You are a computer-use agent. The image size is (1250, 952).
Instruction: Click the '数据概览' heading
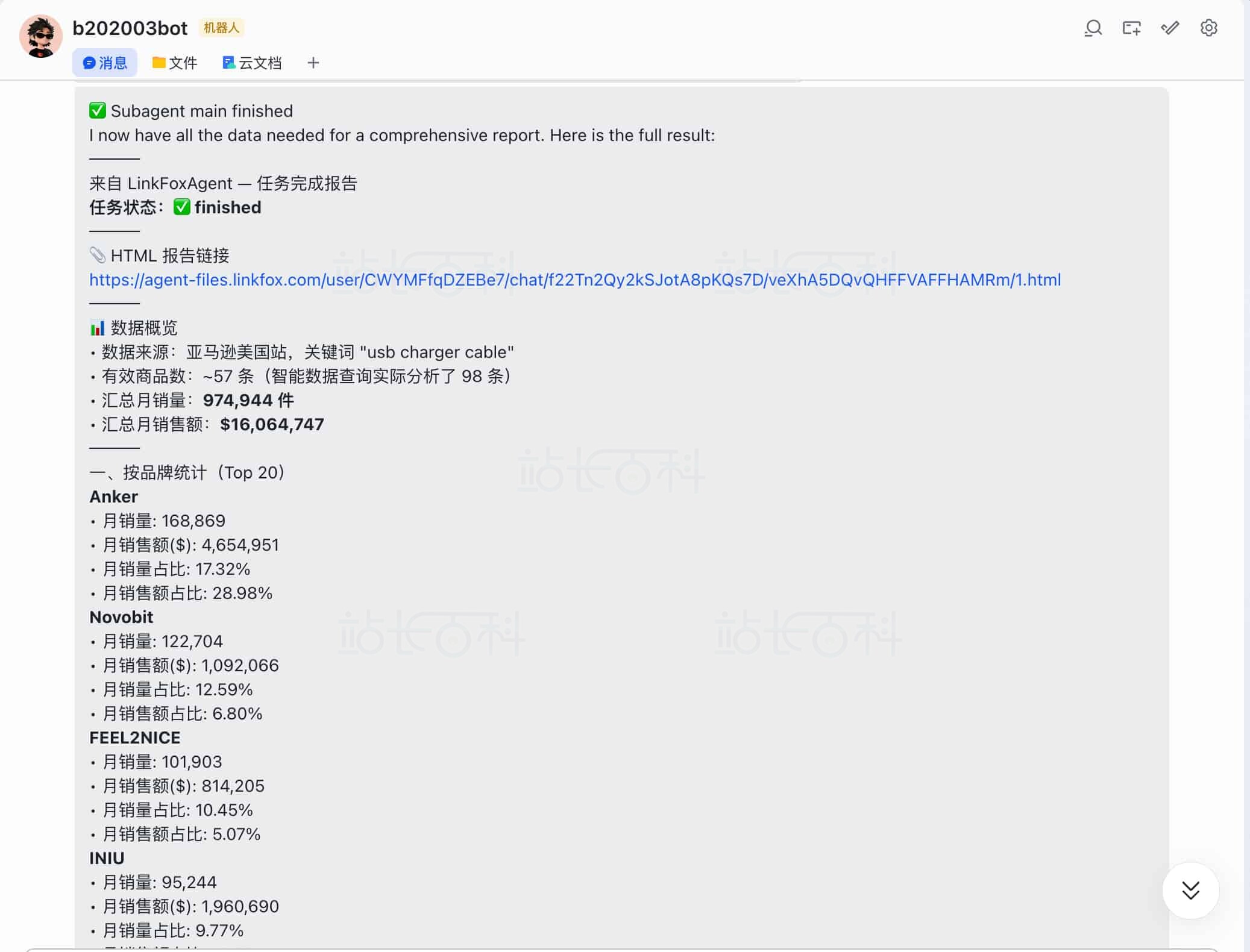click(133, 328)
